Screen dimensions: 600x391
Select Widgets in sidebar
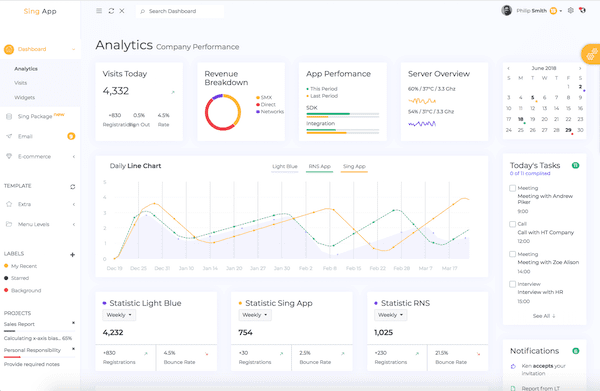[24, 98]
